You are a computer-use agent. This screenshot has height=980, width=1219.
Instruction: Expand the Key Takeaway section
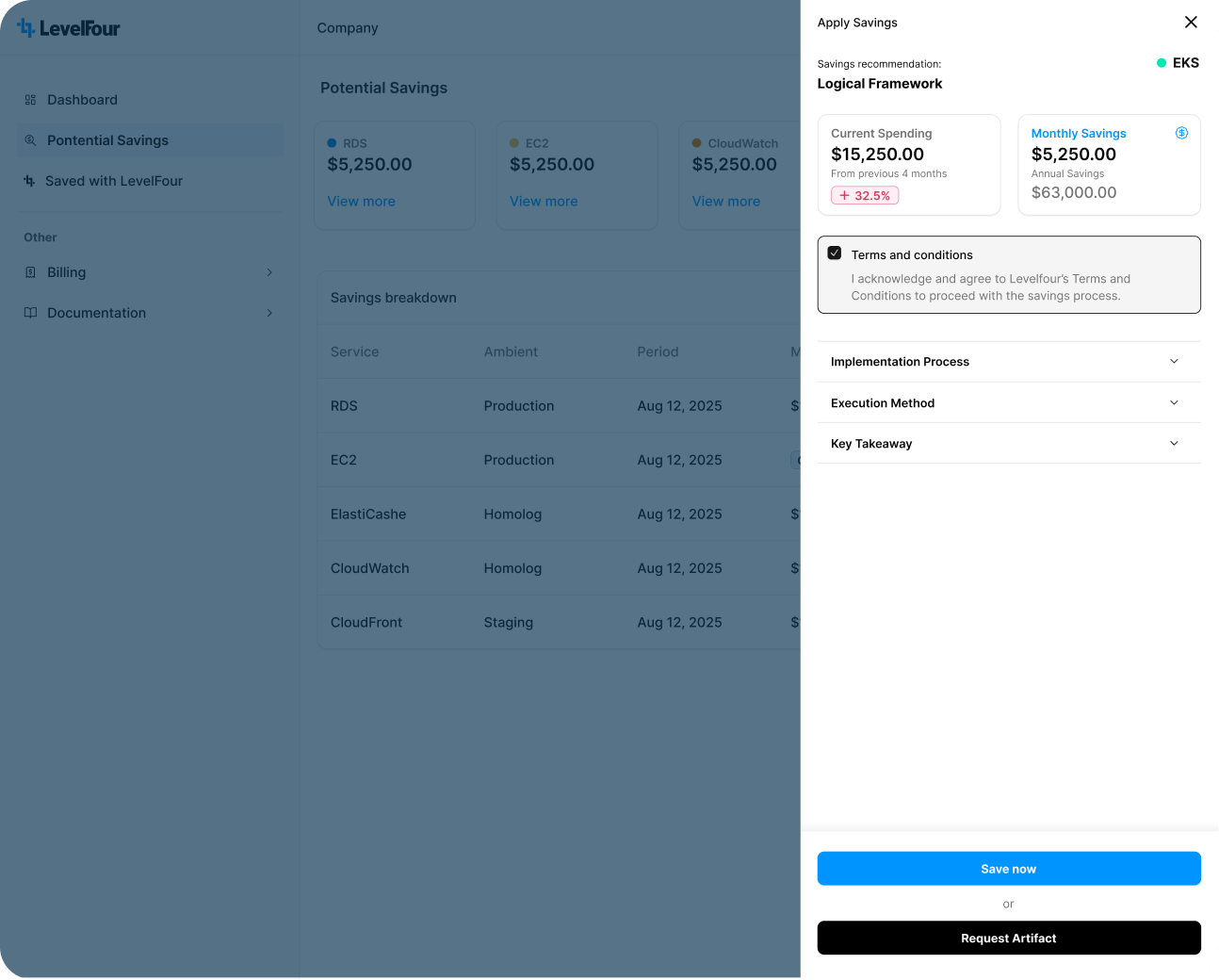[x=1174, y=444]
